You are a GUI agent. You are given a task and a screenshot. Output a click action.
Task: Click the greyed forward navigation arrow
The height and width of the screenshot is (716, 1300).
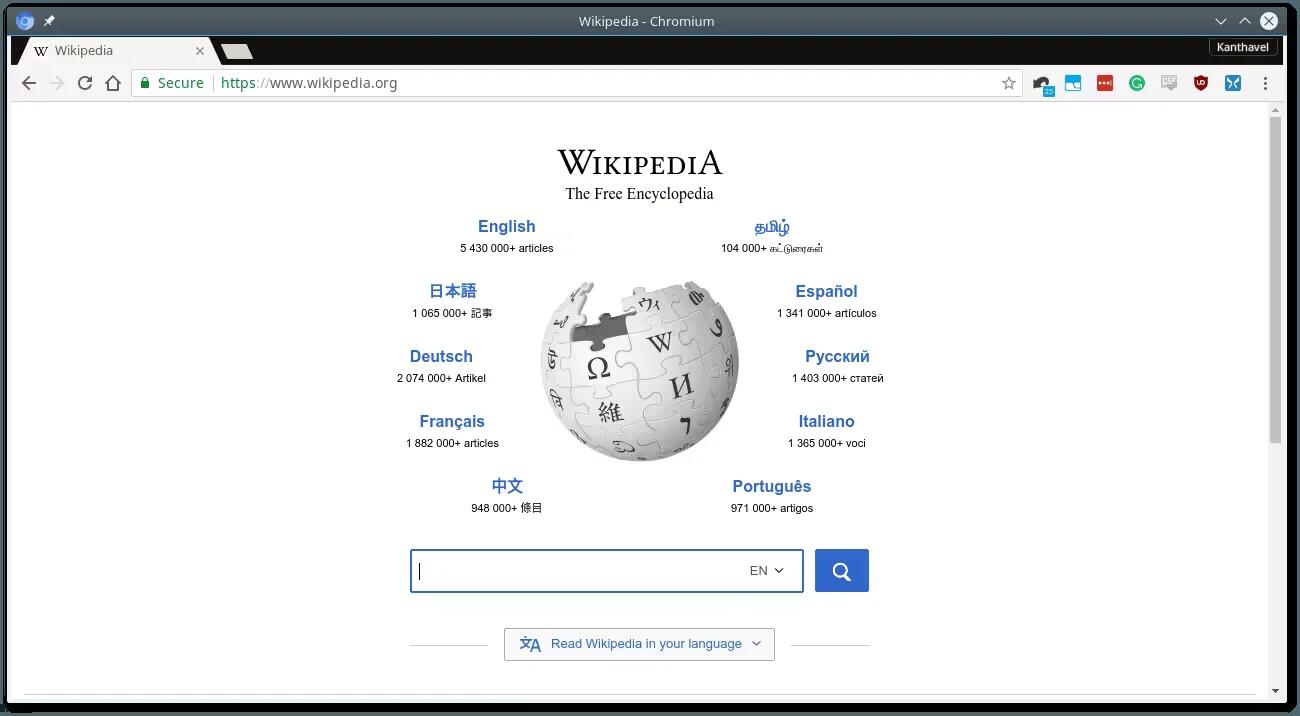(x=57, y=83)
